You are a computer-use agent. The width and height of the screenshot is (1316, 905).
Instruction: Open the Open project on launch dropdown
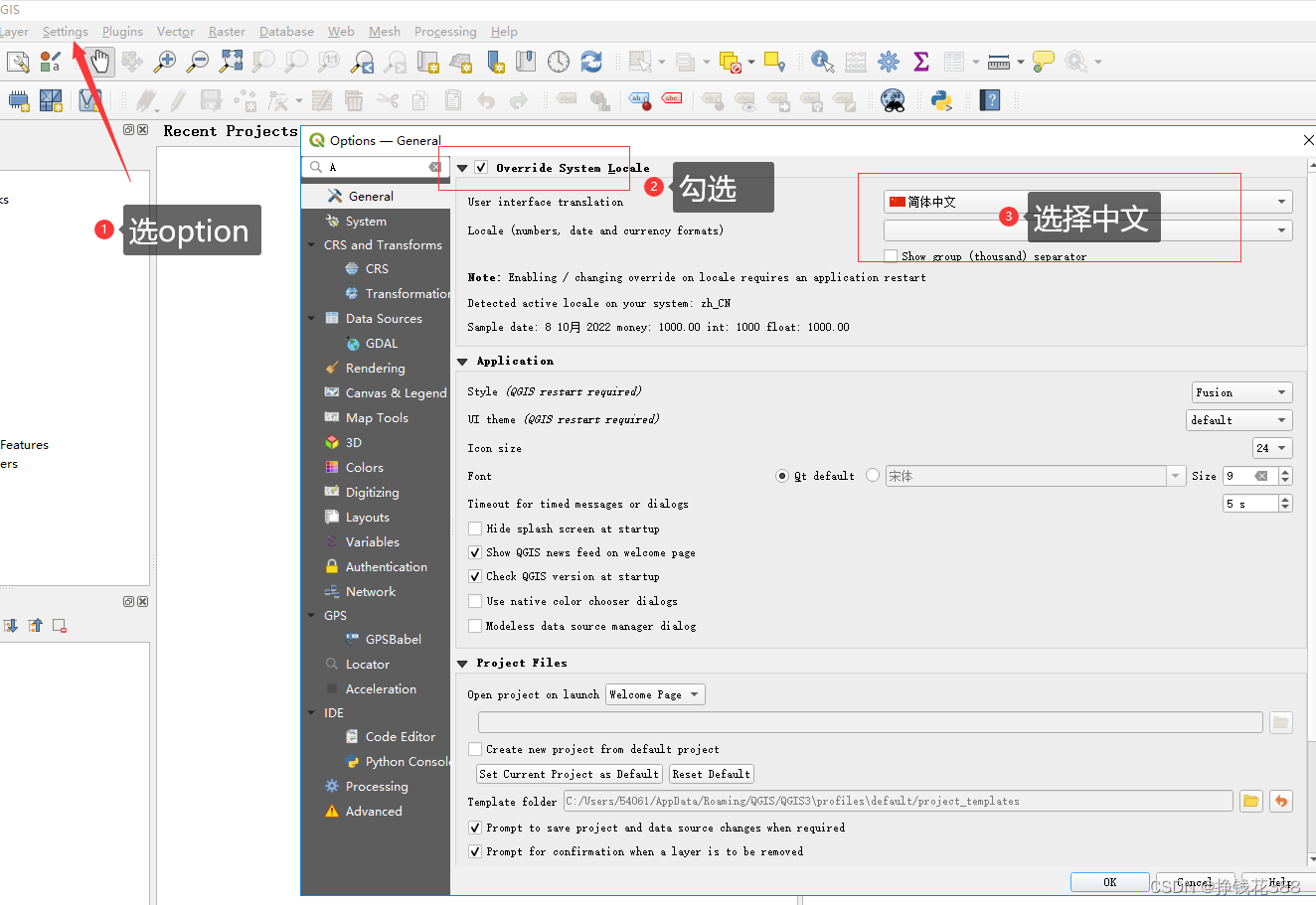(654, 693)
